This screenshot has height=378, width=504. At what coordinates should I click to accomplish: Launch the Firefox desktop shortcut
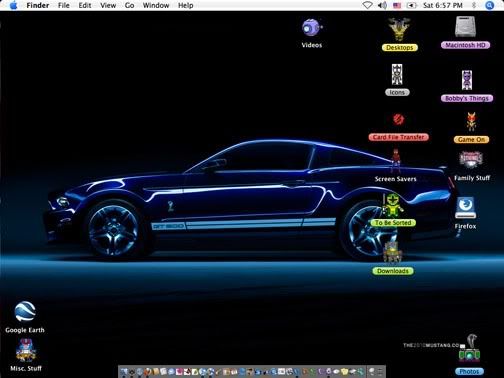tap(465, 208)
